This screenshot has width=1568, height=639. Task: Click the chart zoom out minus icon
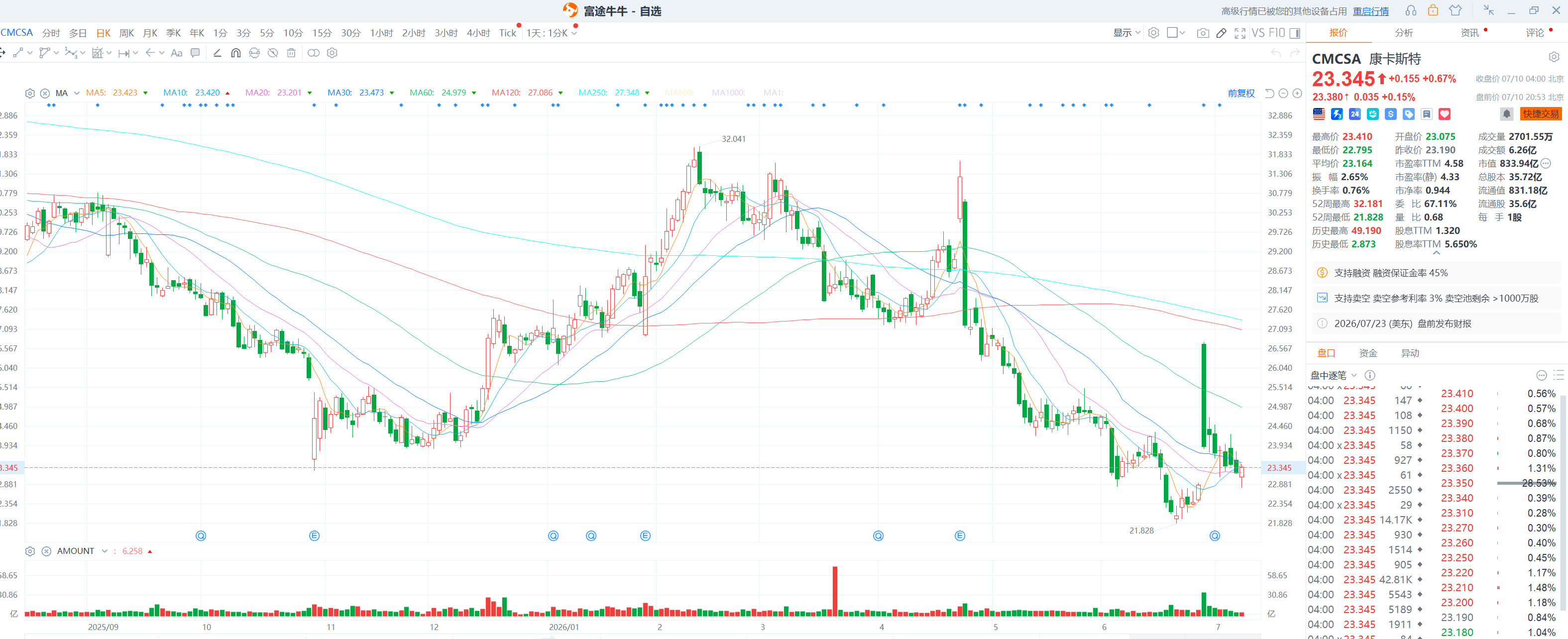pyautogui.click(x=1283, y=93)
